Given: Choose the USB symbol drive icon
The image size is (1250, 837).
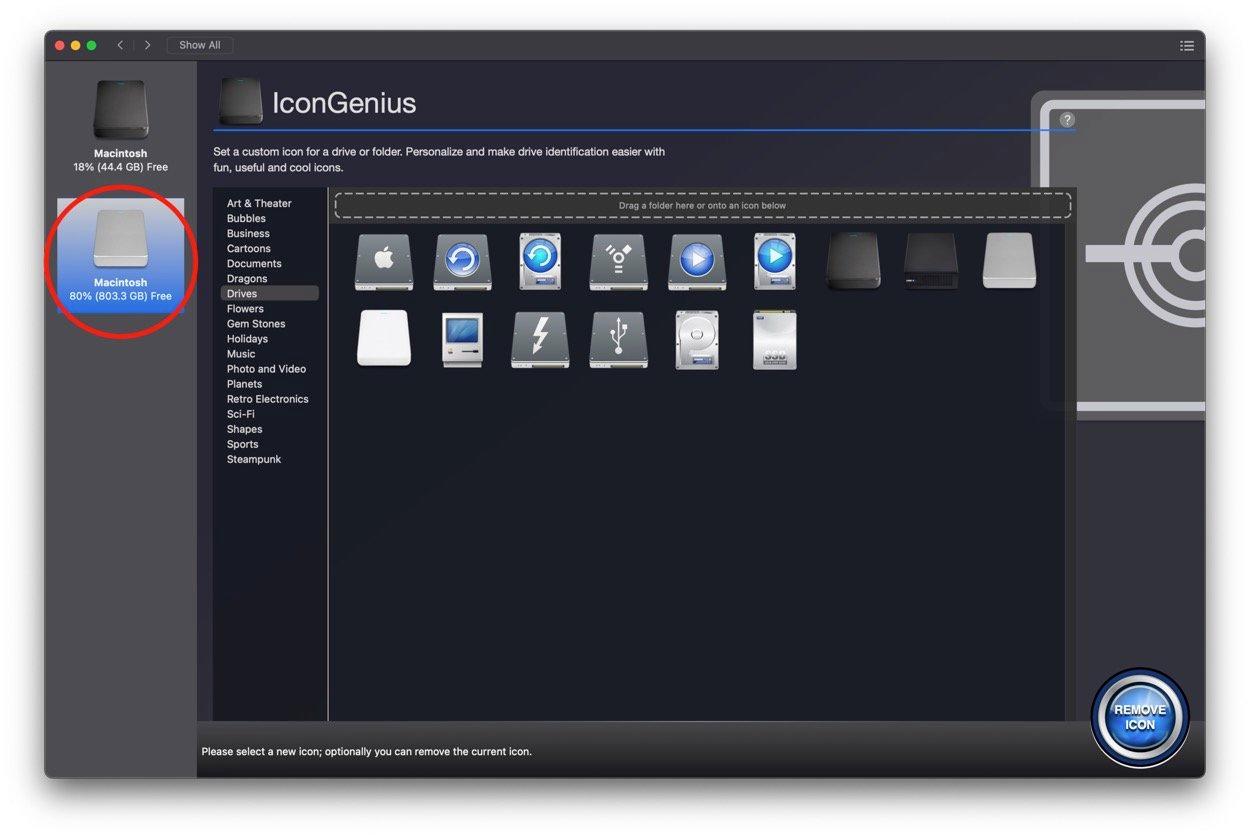Looking at the screenshot, I should 618,338.
